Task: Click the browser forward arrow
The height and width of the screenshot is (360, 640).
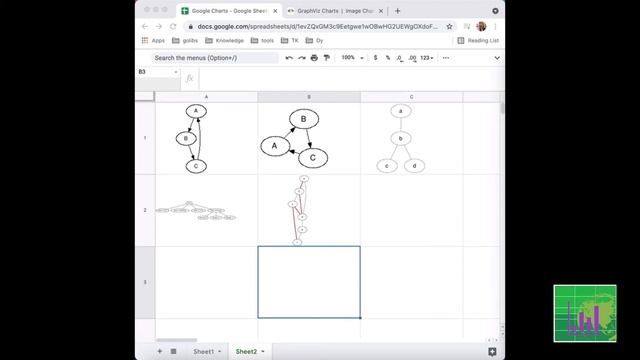Action: click(x=159, y=27)
